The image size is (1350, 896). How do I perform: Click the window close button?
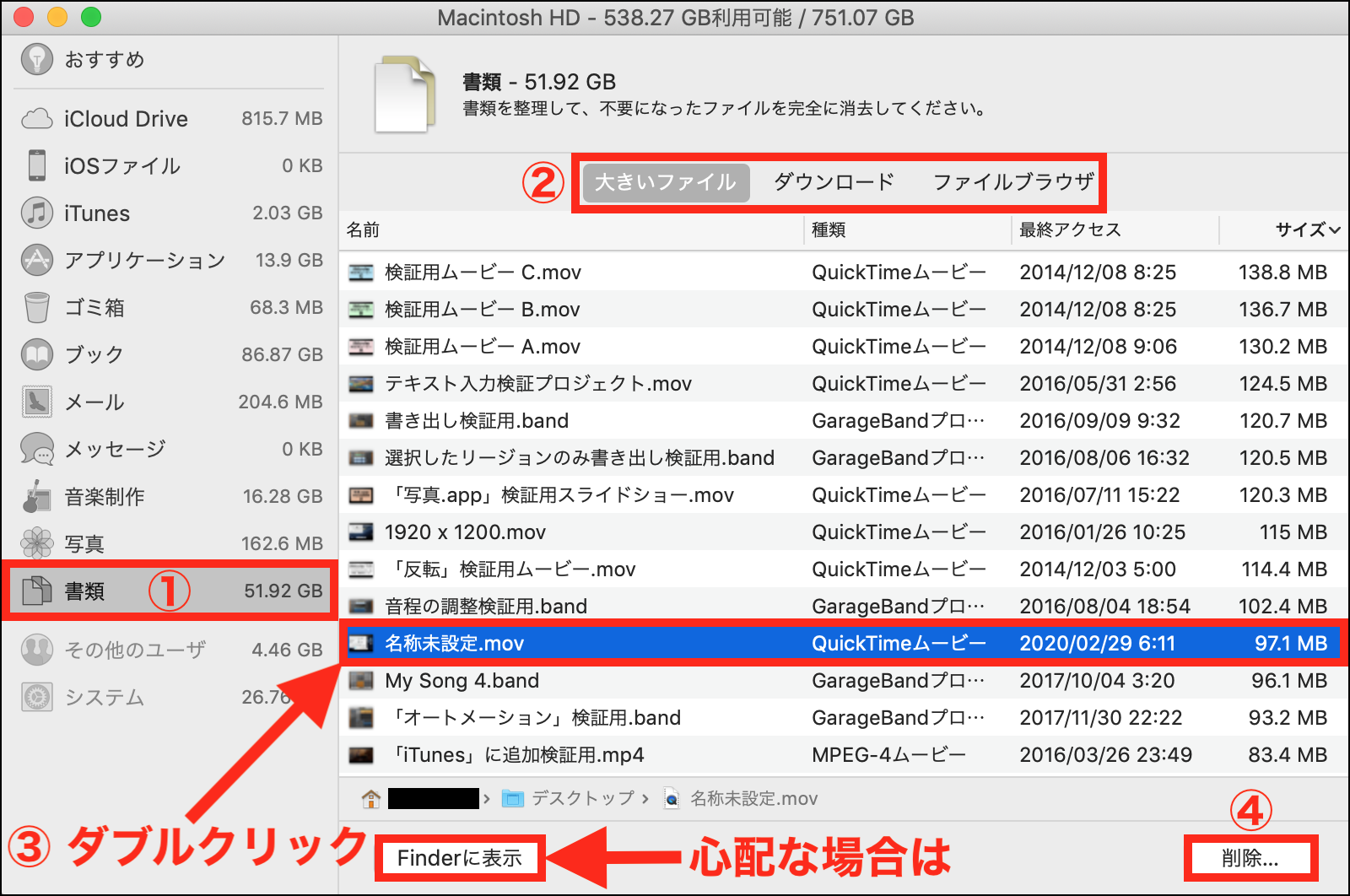click(x=24, y=17)
